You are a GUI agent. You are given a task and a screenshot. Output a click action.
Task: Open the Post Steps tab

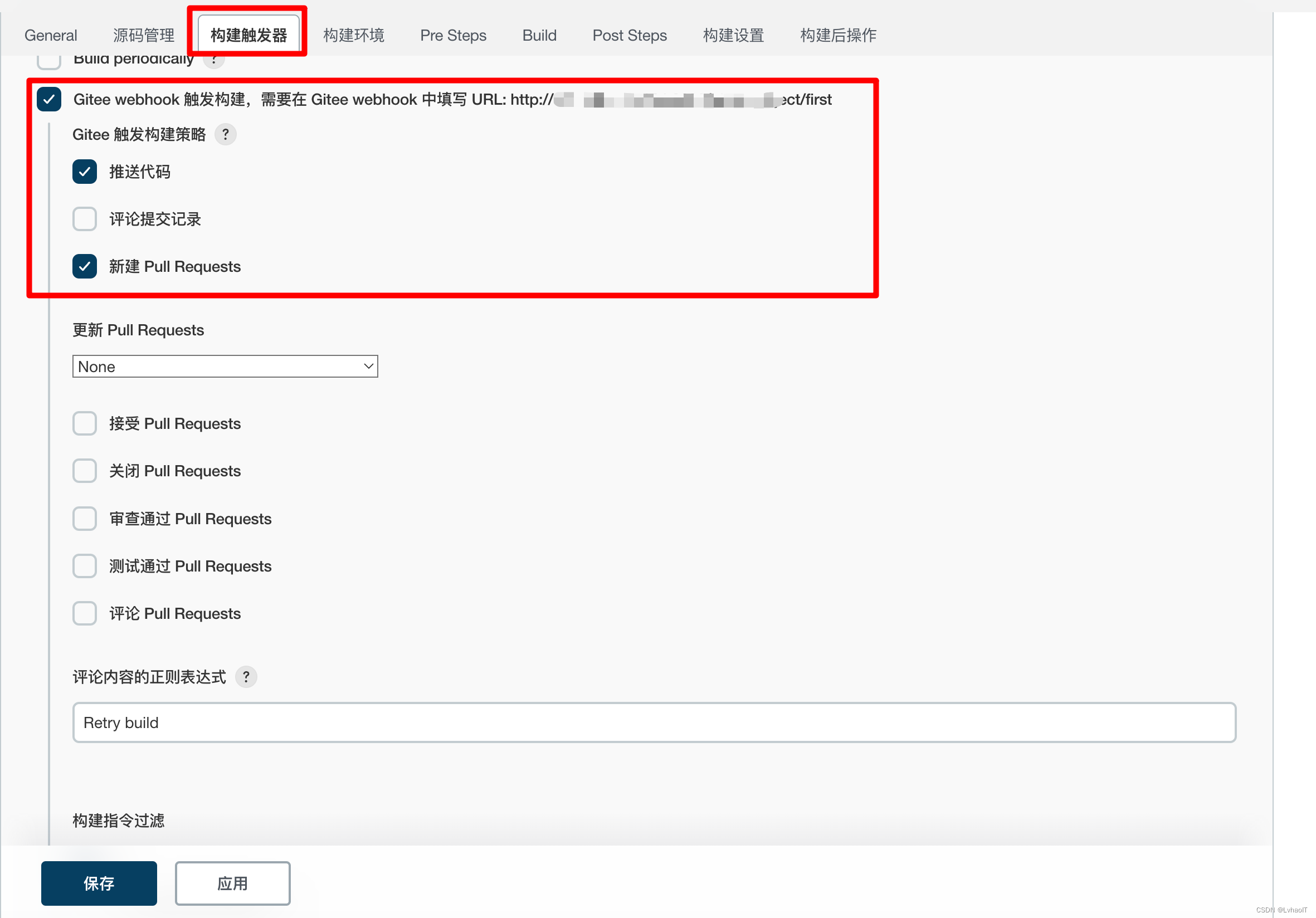tap(630, 36)
